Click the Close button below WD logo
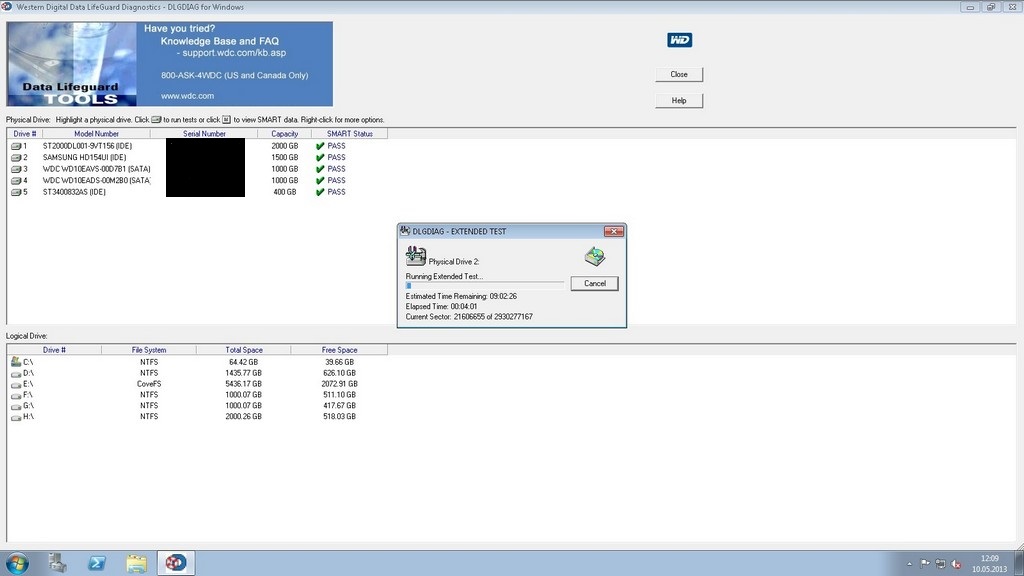This screenshot has width=1024, height=576. pyautogui.click(x=679, y=74)
